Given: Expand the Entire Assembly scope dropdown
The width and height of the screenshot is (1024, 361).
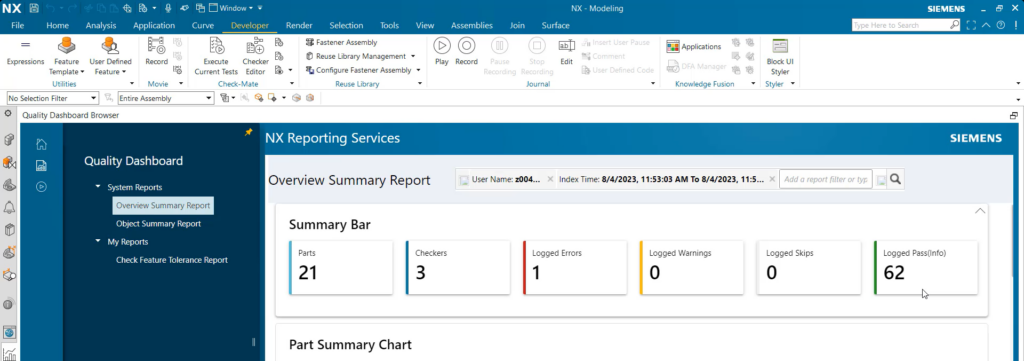Looking at the screenshot, I should tap(165, 98).
